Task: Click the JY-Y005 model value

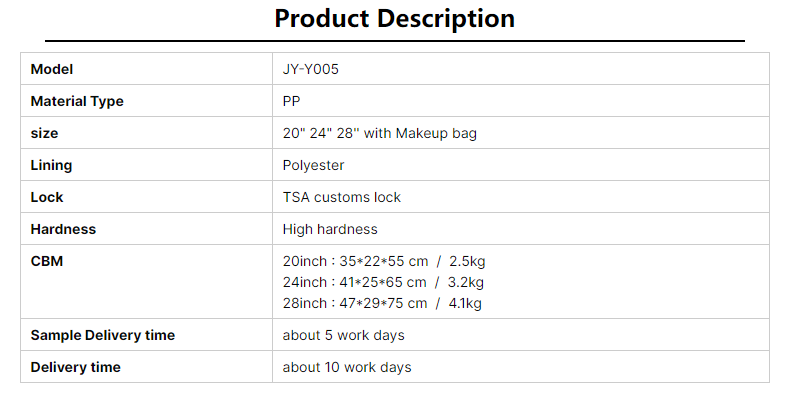Action: coord(310,69)
